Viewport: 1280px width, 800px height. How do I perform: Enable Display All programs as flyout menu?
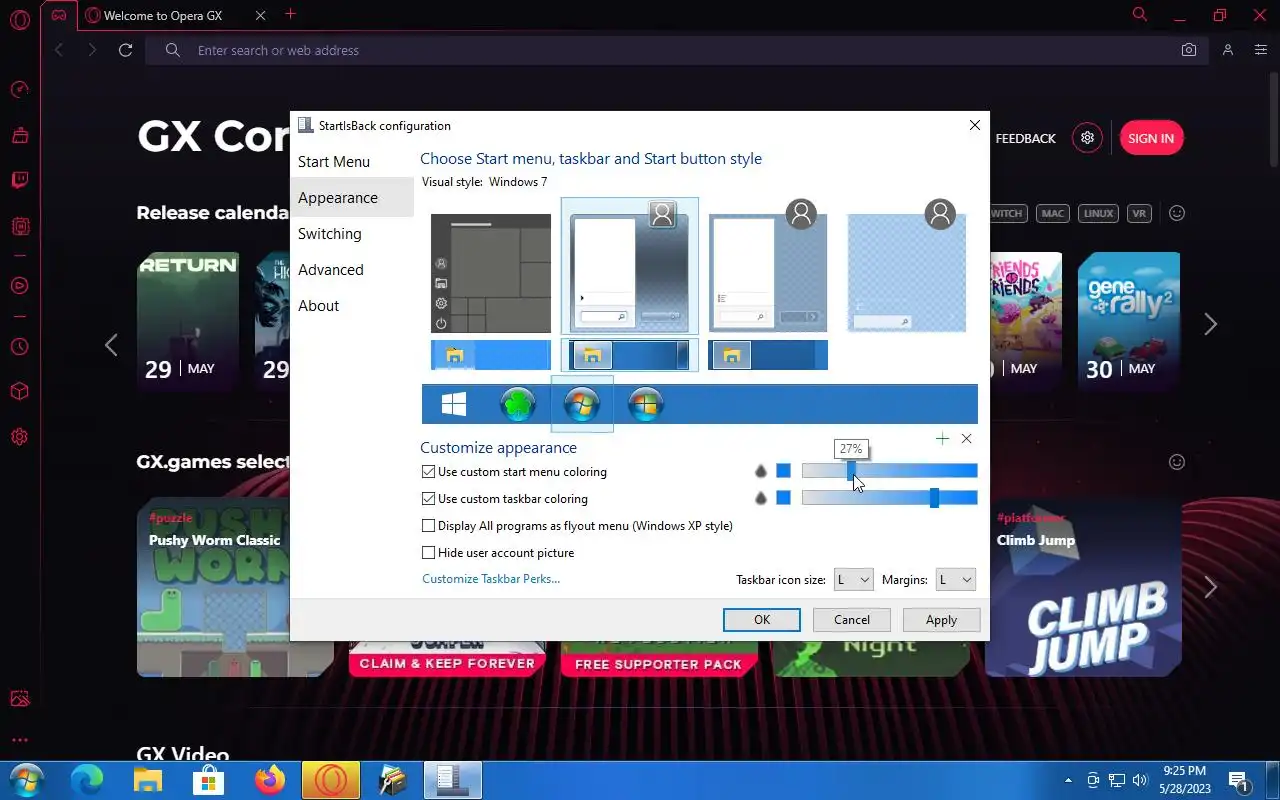click(429, 526)
